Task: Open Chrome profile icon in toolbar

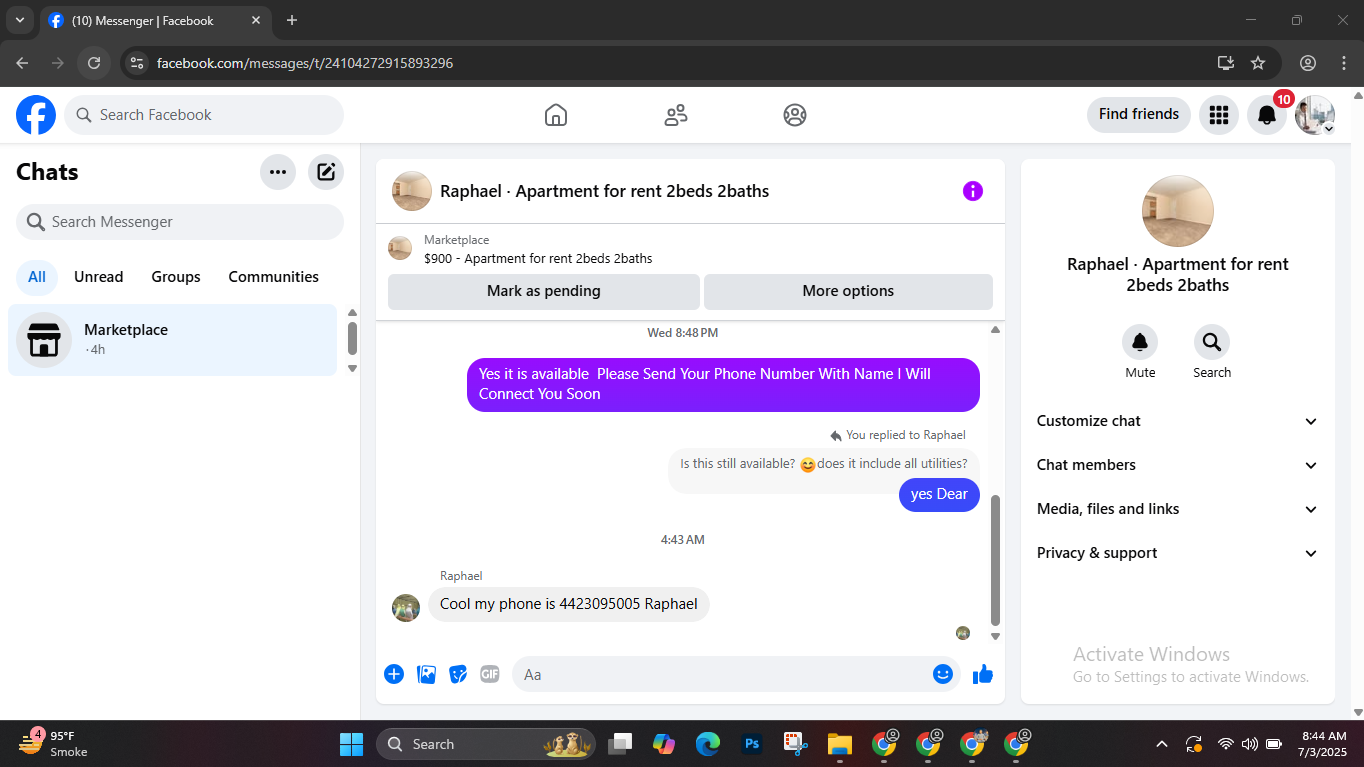Action: point(1308,63)
